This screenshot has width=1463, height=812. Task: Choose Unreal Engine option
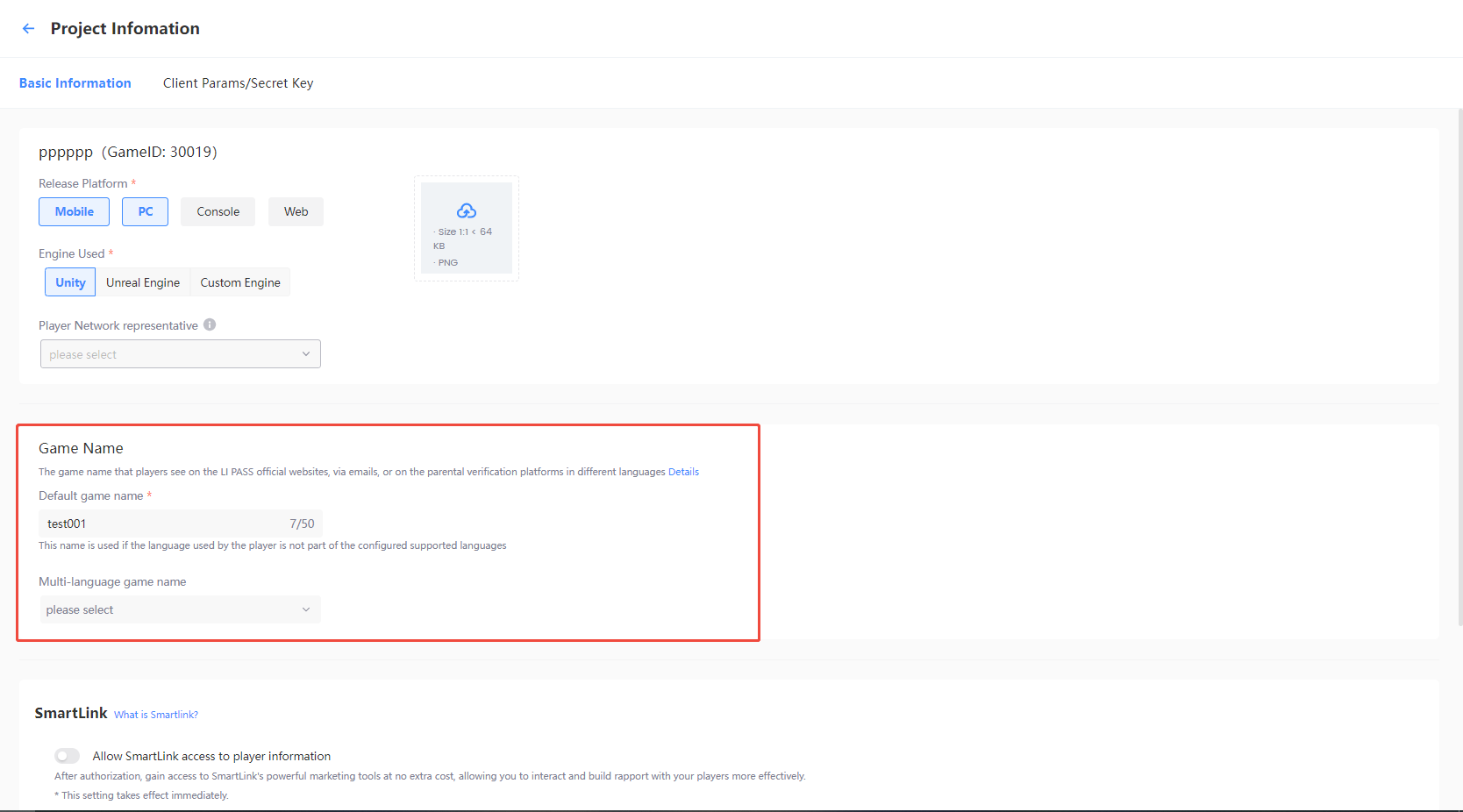coord(143,282)
